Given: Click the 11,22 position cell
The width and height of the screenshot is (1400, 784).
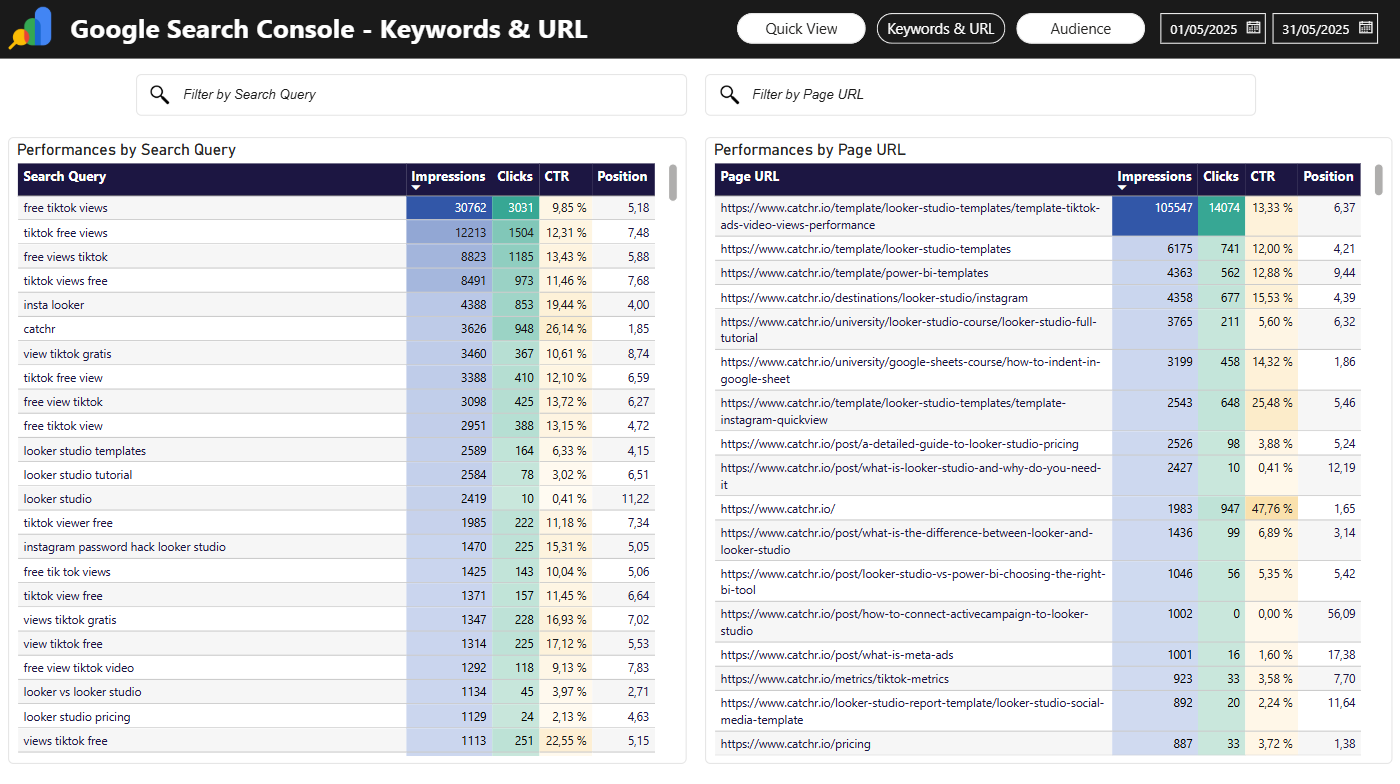Looking at the screenshot, I should point(624,498).
